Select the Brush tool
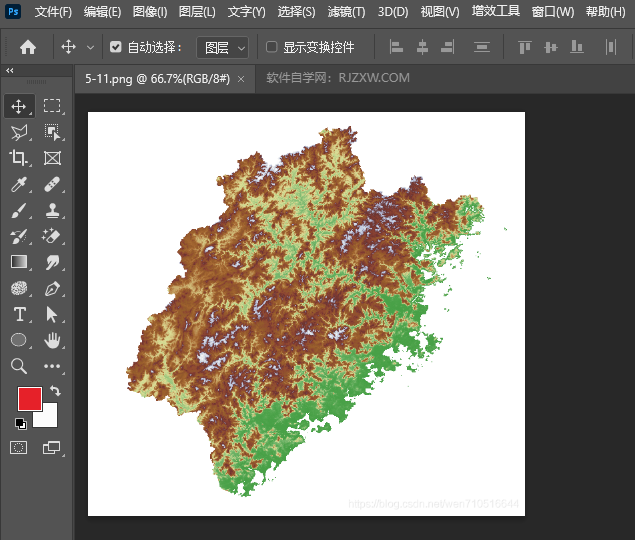The height and width of the screenshot is (540, 635). coord(19,210)
